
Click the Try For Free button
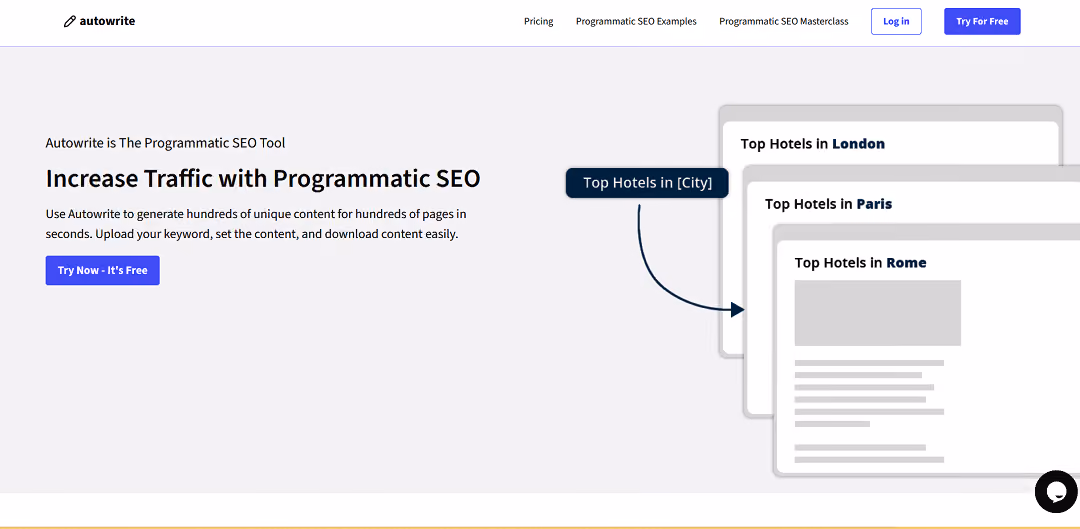coord(982,21)
